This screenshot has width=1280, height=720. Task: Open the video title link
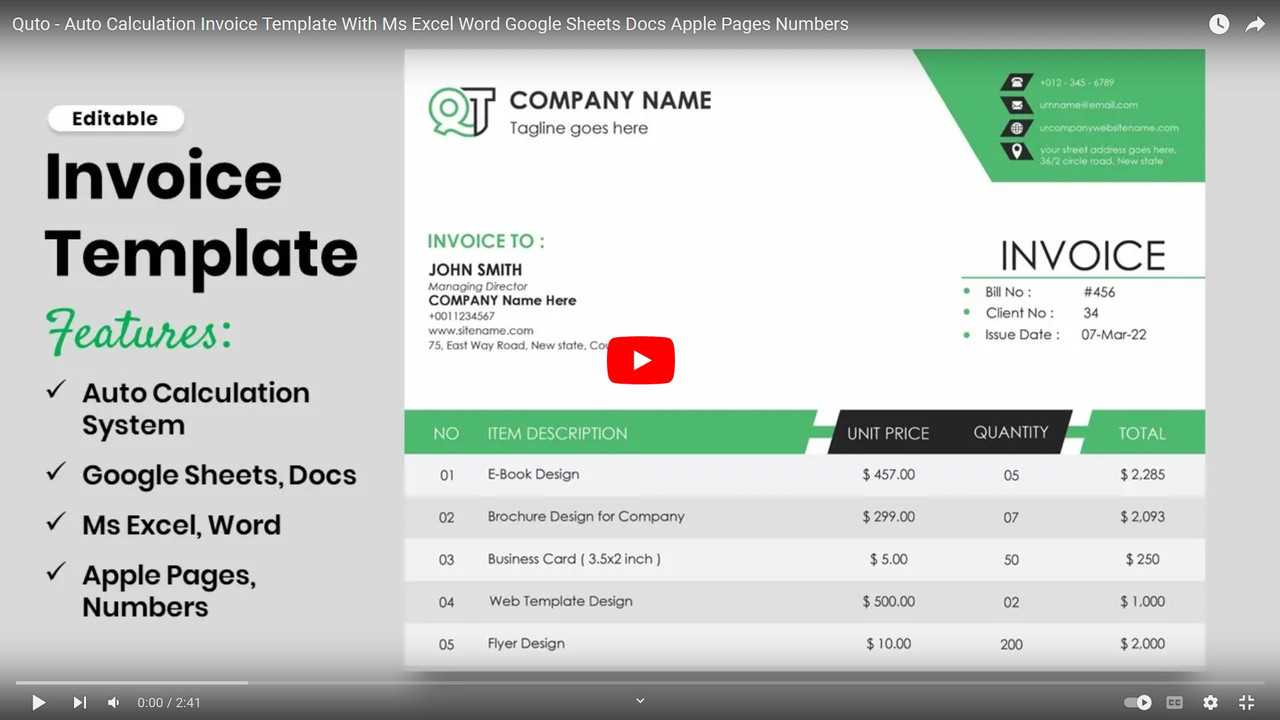tap(430, 24)
